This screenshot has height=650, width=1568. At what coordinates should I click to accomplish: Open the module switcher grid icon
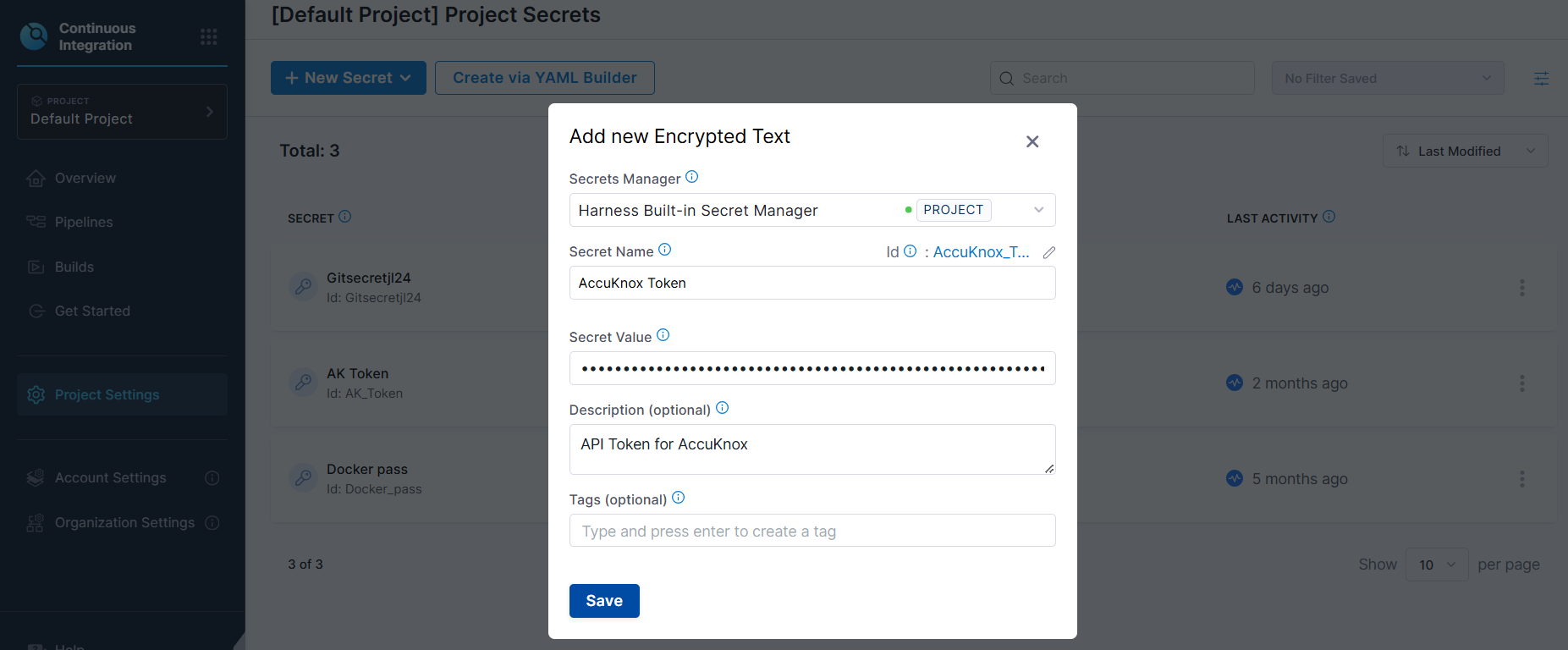[208, 36]
